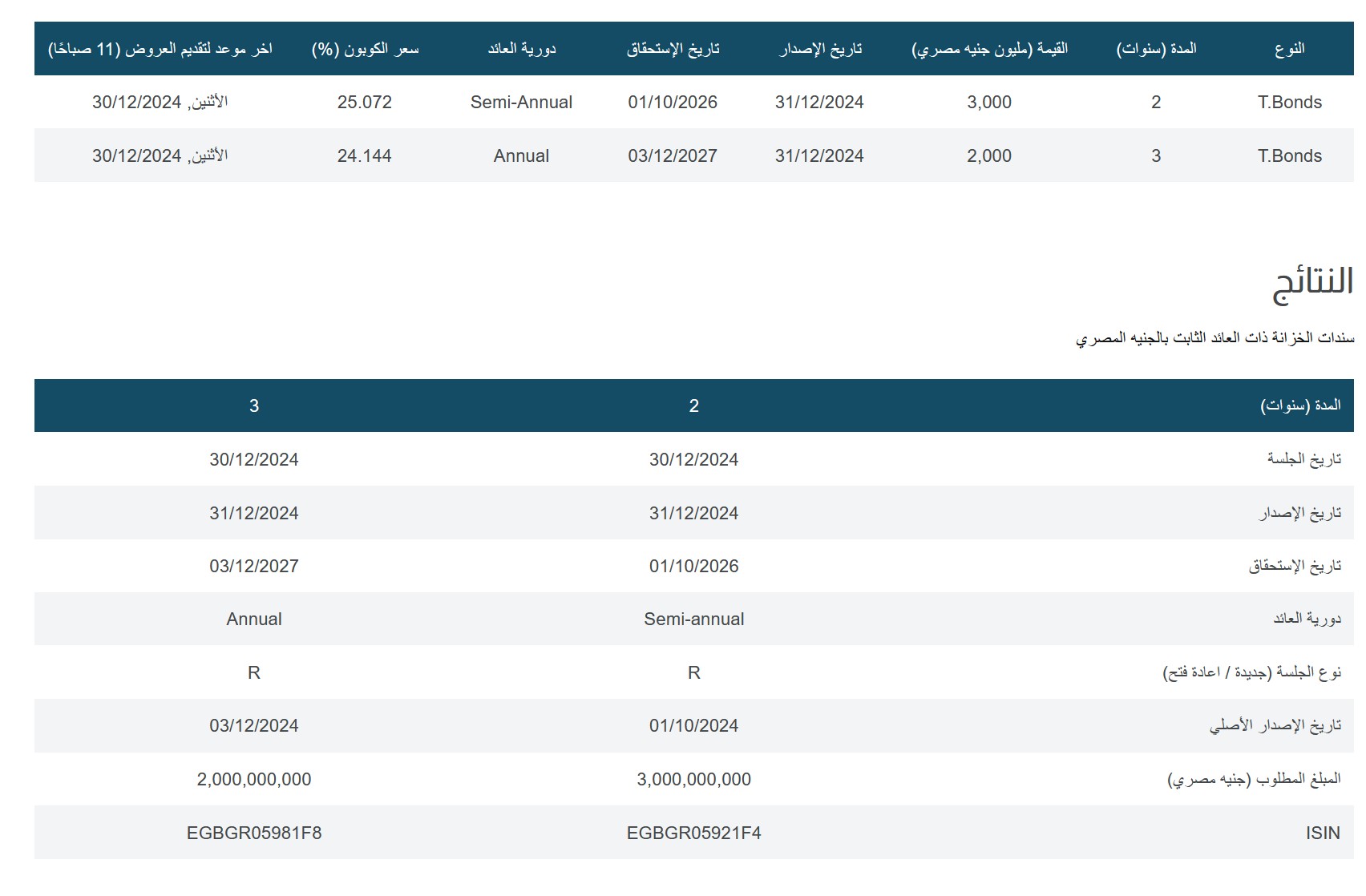
Task: Click the دورية العائد header in the top table
Action: [x=521, y=49]
